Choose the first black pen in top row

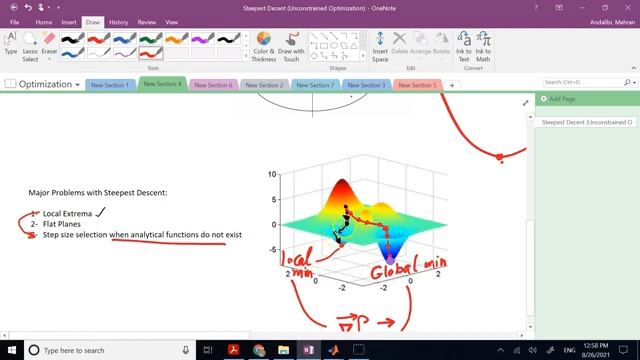[72, 39]
